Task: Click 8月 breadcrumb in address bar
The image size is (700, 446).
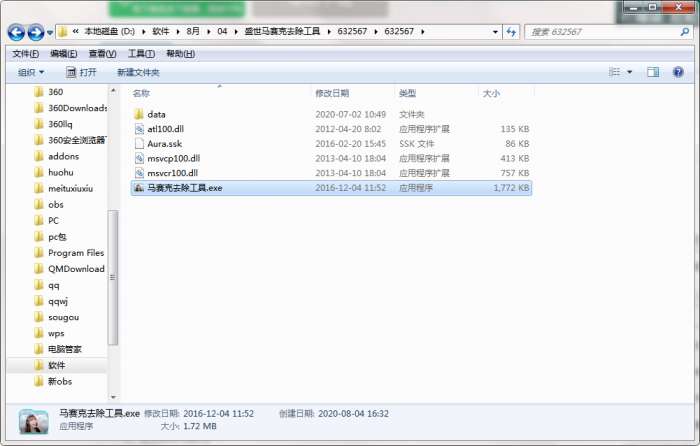Action: tap(193, 31)
